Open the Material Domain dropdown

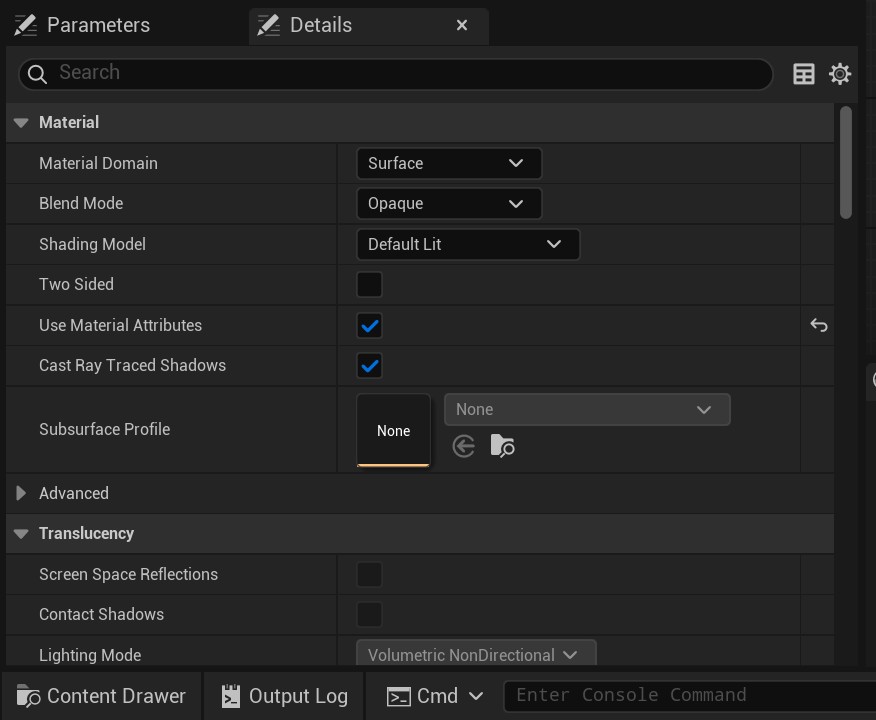tap(448, 163)
